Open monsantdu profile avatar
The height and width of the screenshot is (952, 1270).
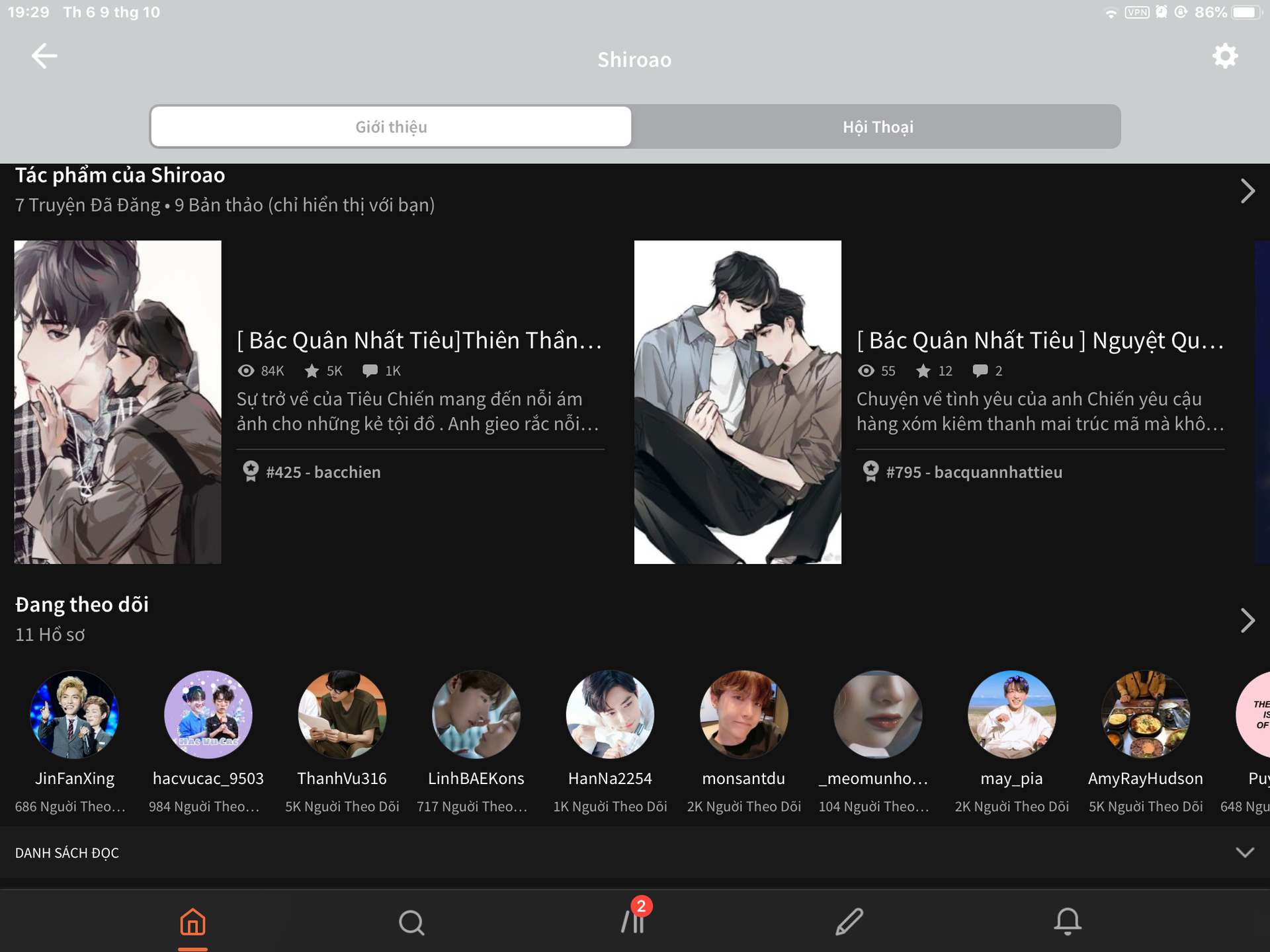coord(744,715)
